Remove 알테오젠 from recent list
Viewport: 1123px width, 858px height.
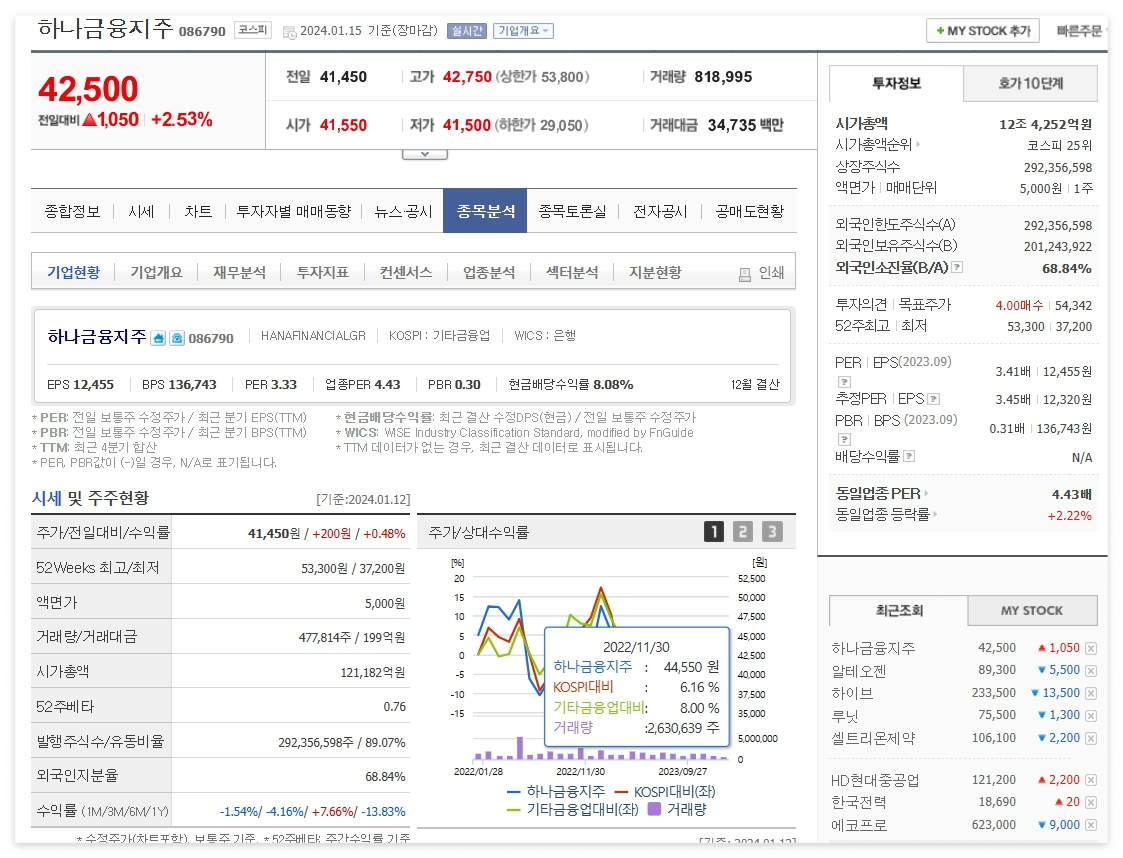point(1091,670)
